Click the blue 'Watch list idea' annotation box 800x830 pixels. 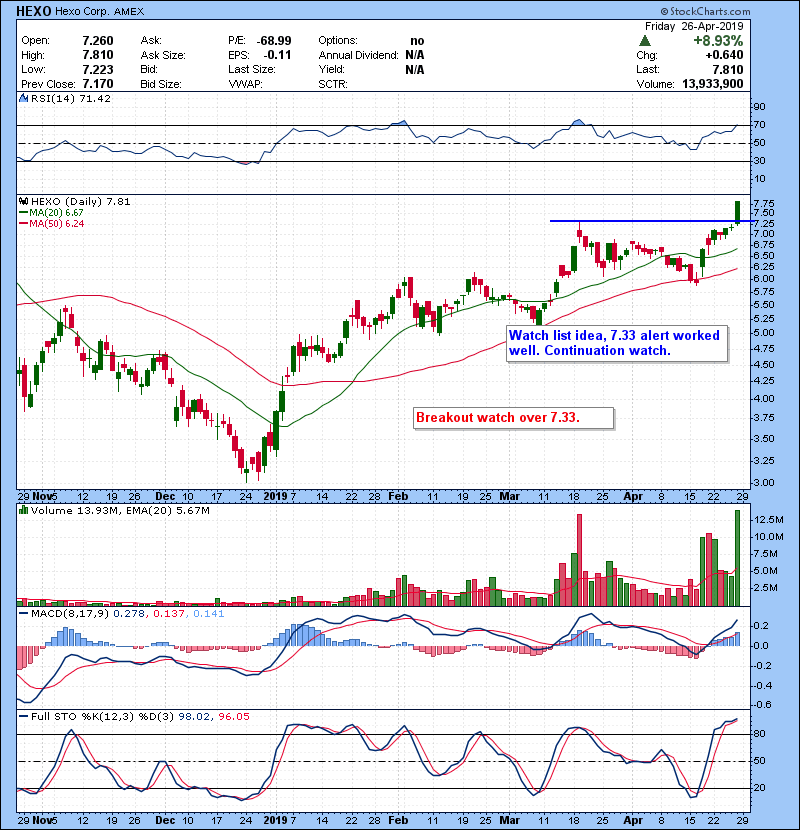[616, 343]
